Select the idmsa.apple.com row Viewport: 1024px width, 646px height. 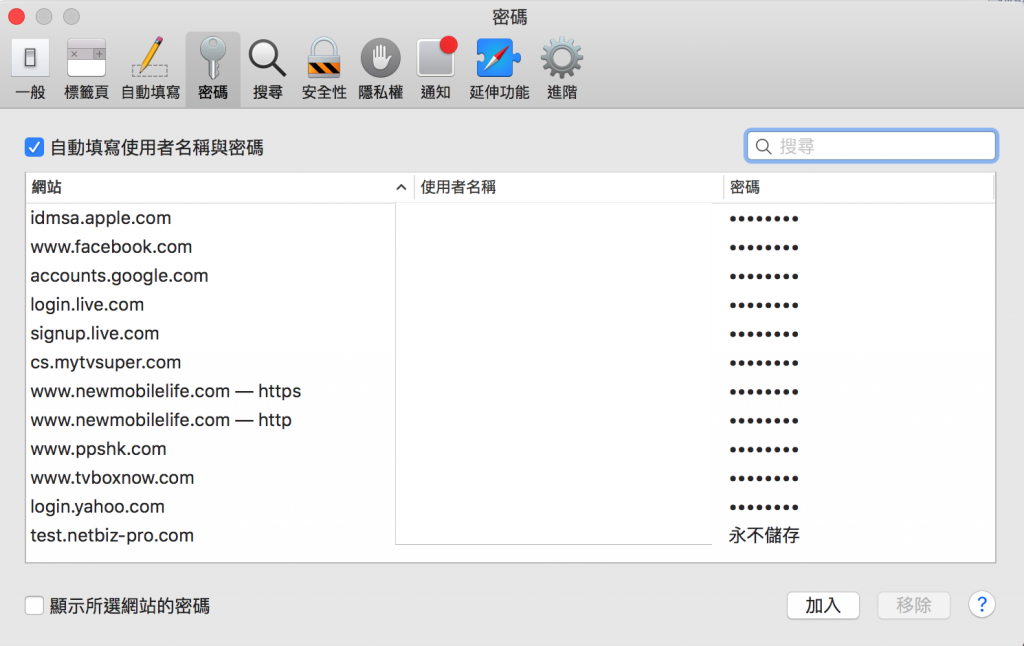coord(510,218)
